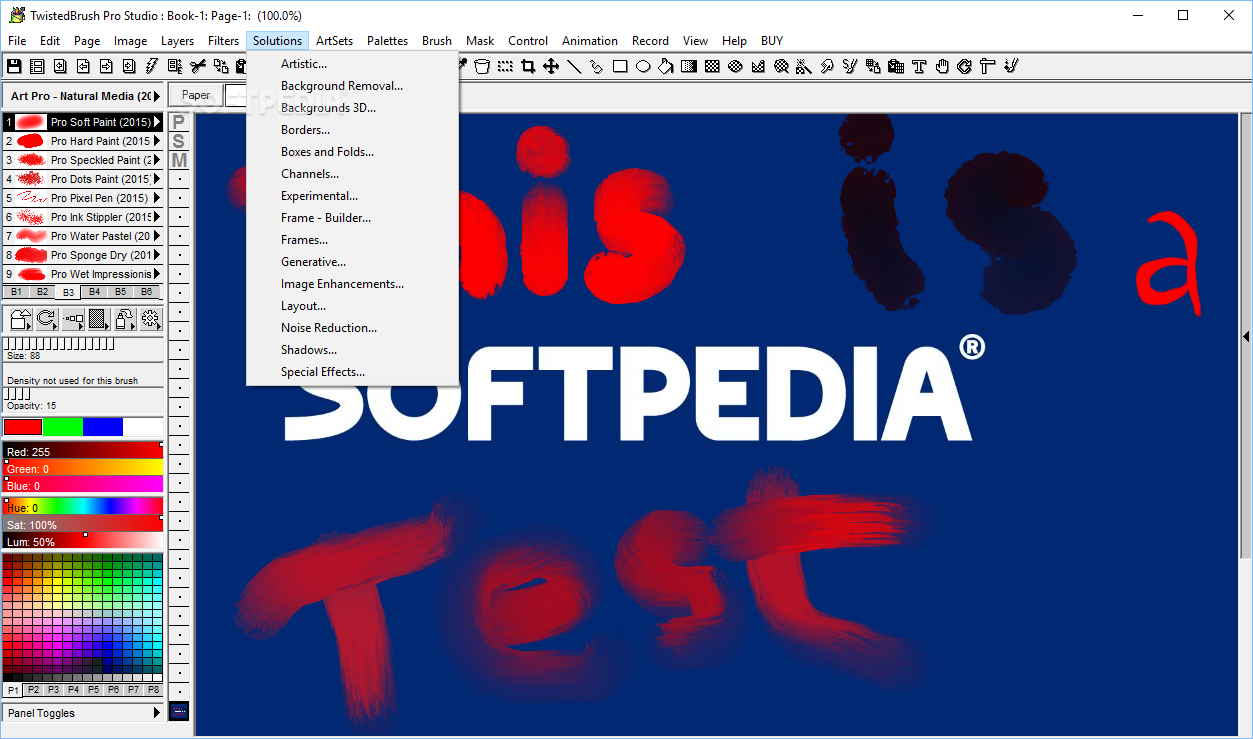Select the four-arrow Move tool
This screenshot has width=1253, height=739.
click(x=550, y=66)
